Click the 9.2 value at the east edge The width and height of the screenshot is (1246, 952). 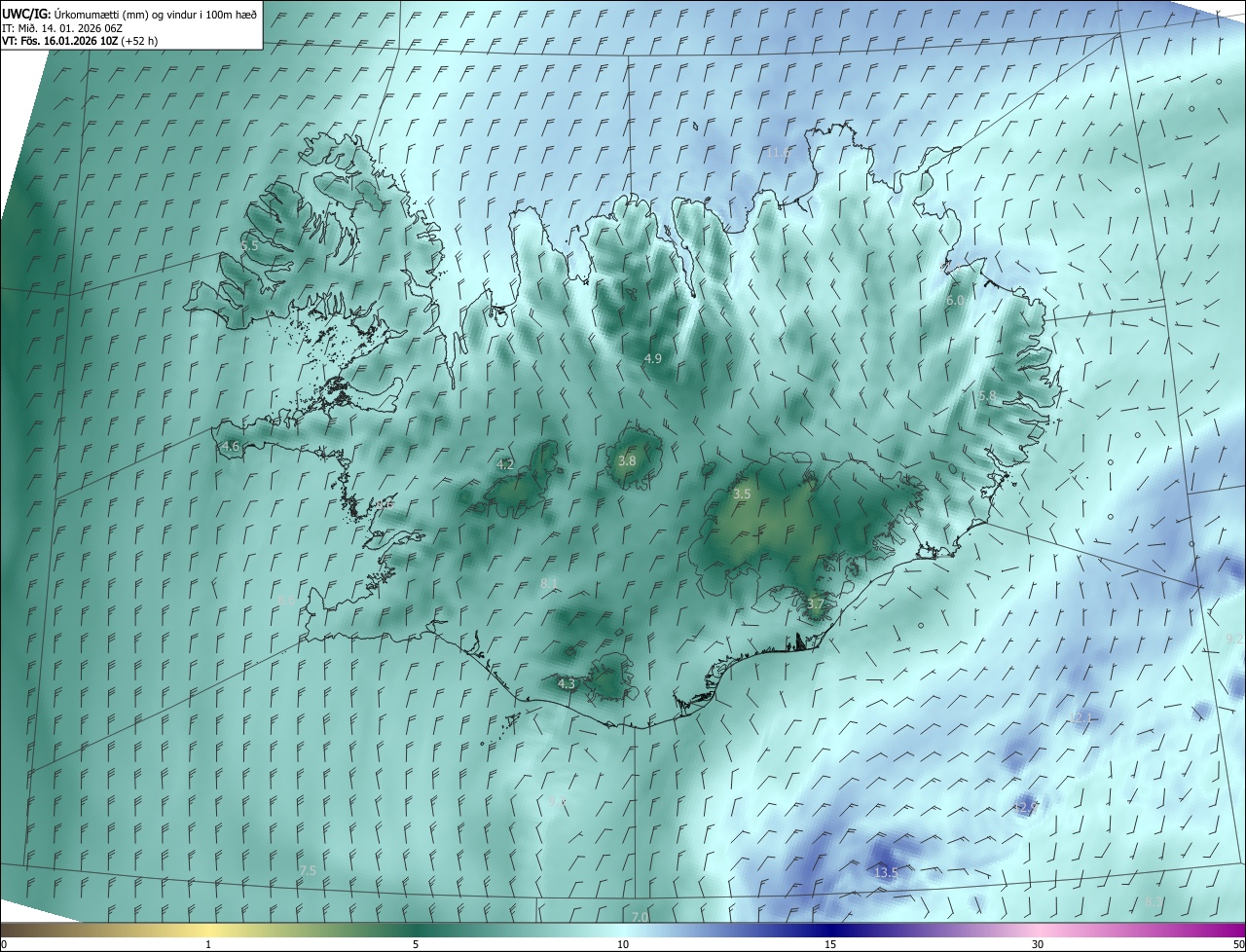point(1234,639)
